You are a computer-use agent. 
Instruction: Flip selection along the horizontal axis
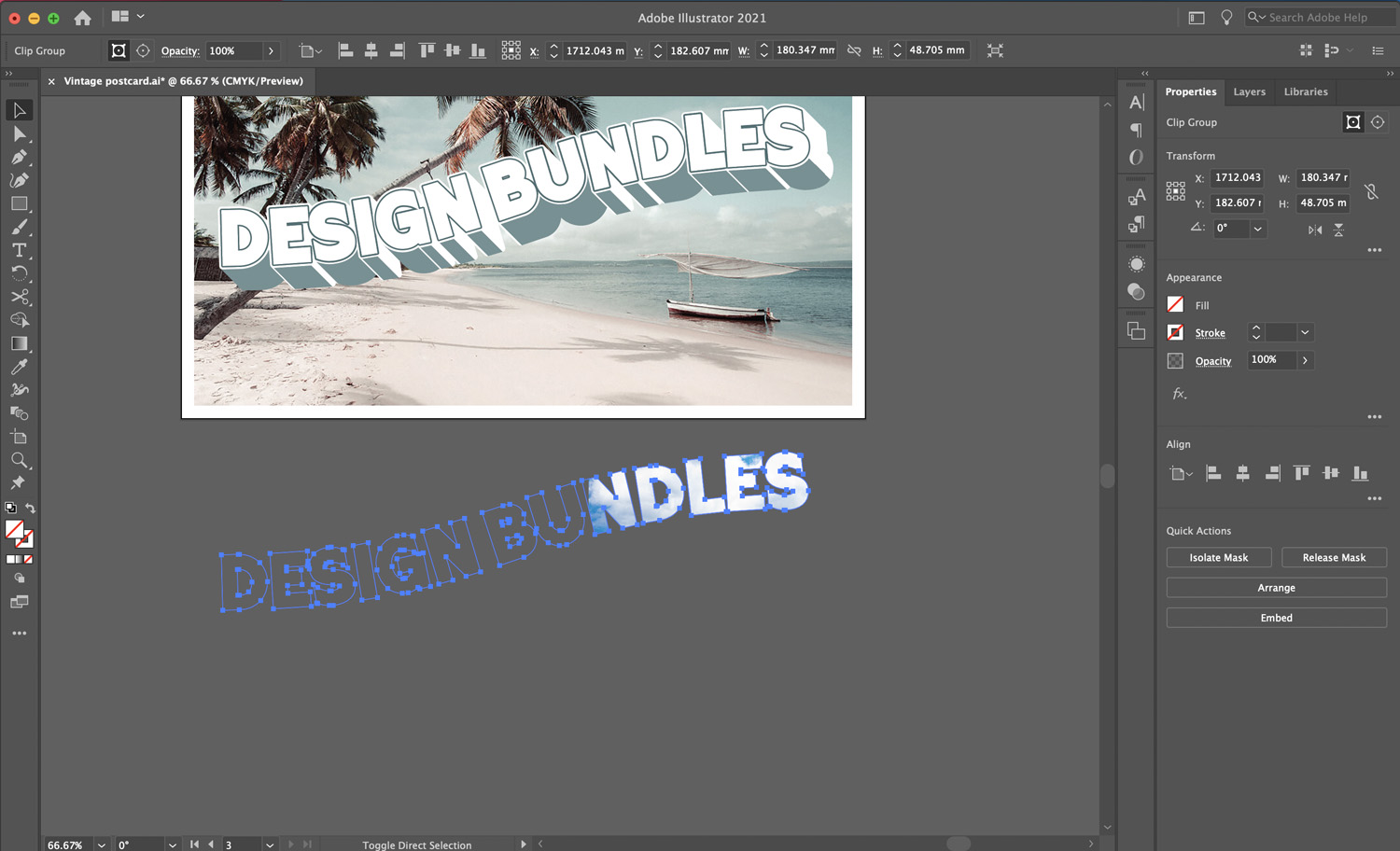1315,230
